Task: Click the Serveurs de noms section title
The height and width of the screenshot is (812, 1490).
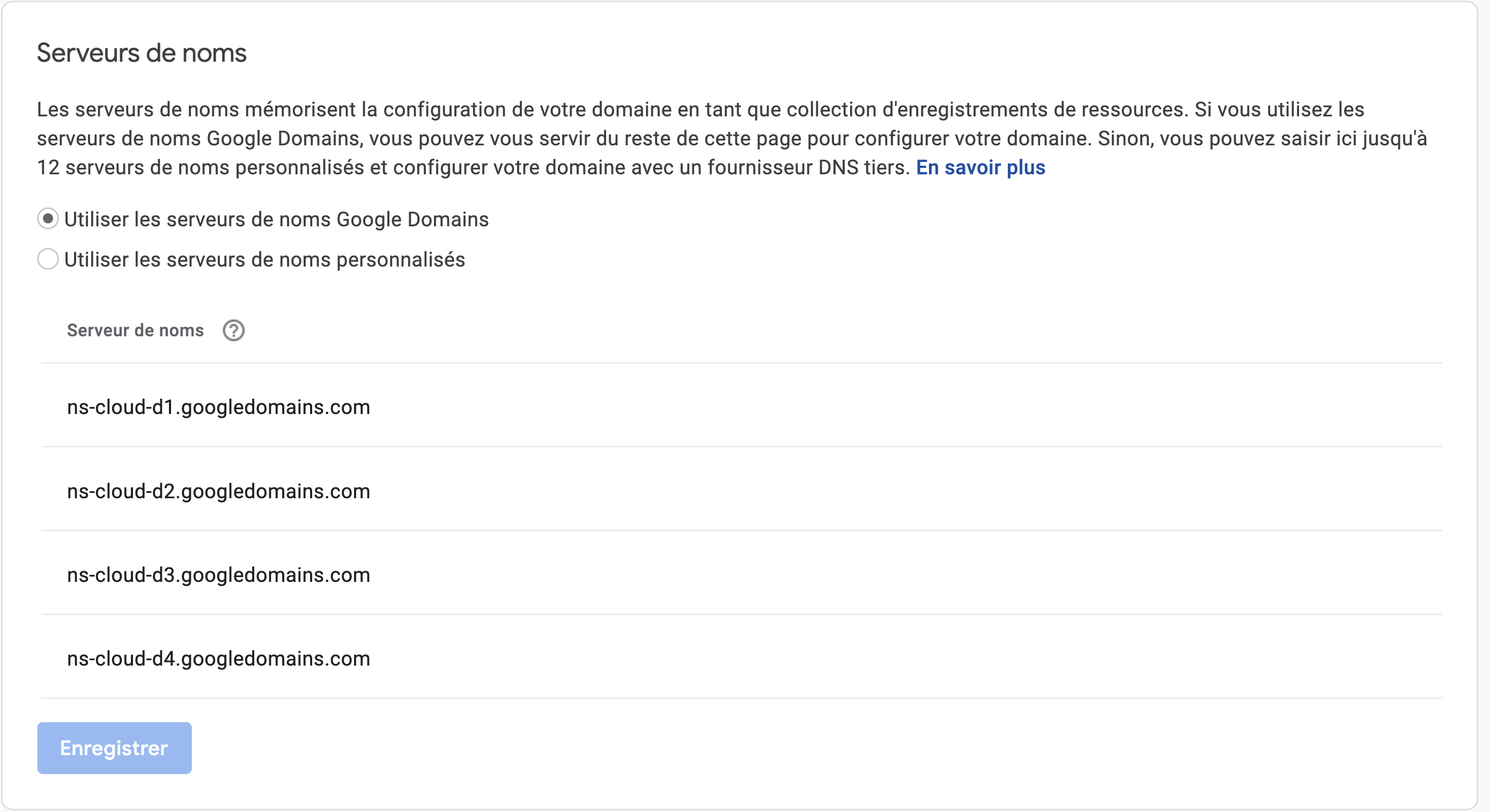Action: click(142, 53)
